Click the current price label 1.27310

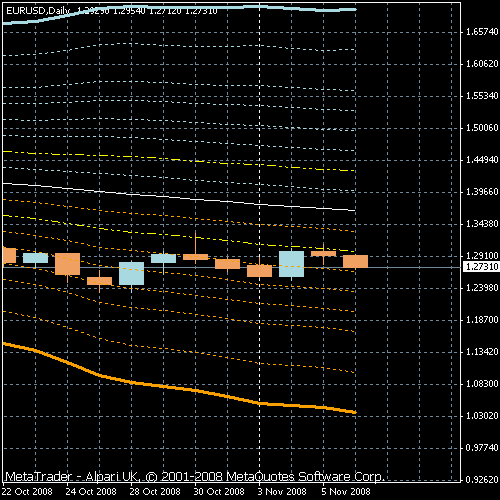coord(482,267)
